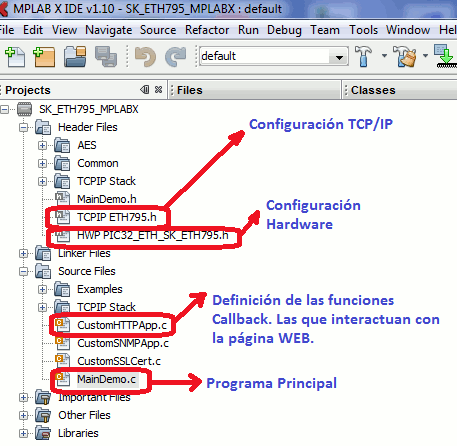Select the Source Files folder label

point(87,271)
